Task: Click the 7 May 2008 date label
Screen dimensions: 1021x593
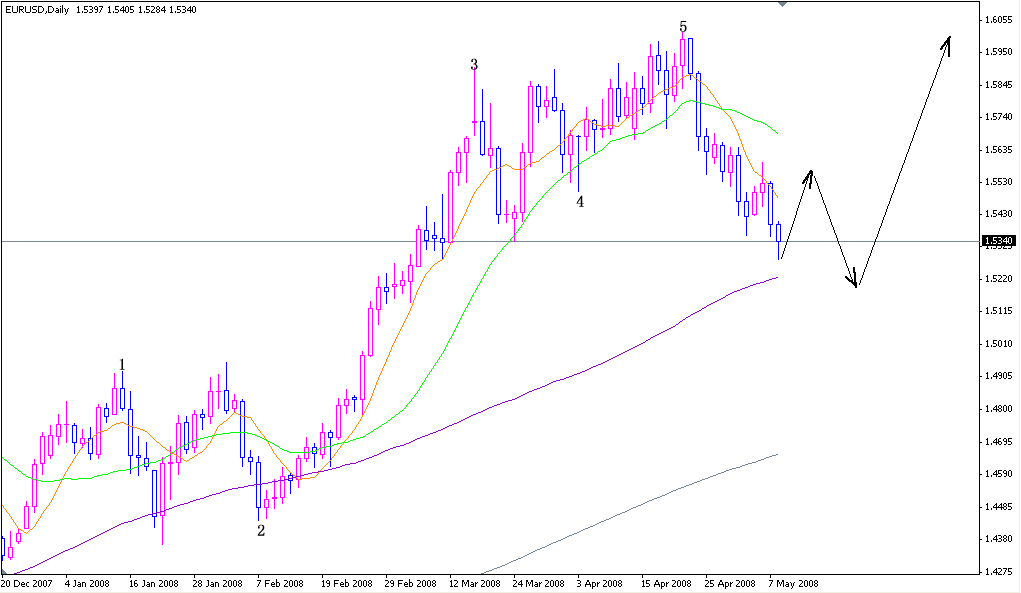Action: point(793,583)
